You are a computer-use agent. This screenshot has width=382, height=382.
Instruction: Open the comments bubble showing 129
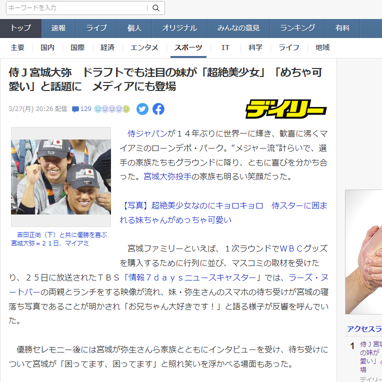(82, 109)
